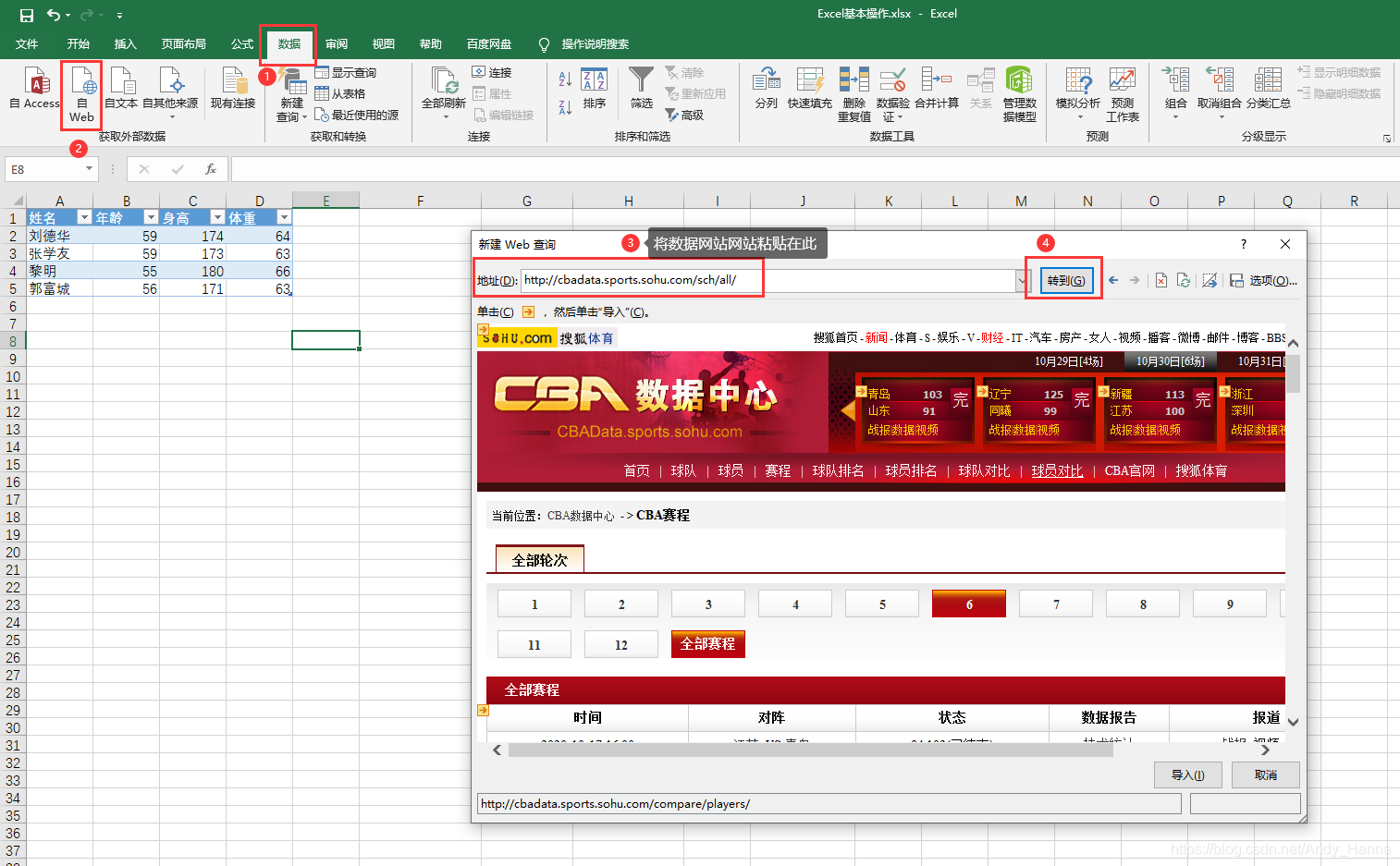Click 取消 to cancel the Web query
1400x866 pixels.
click(x=1266, y=775)
